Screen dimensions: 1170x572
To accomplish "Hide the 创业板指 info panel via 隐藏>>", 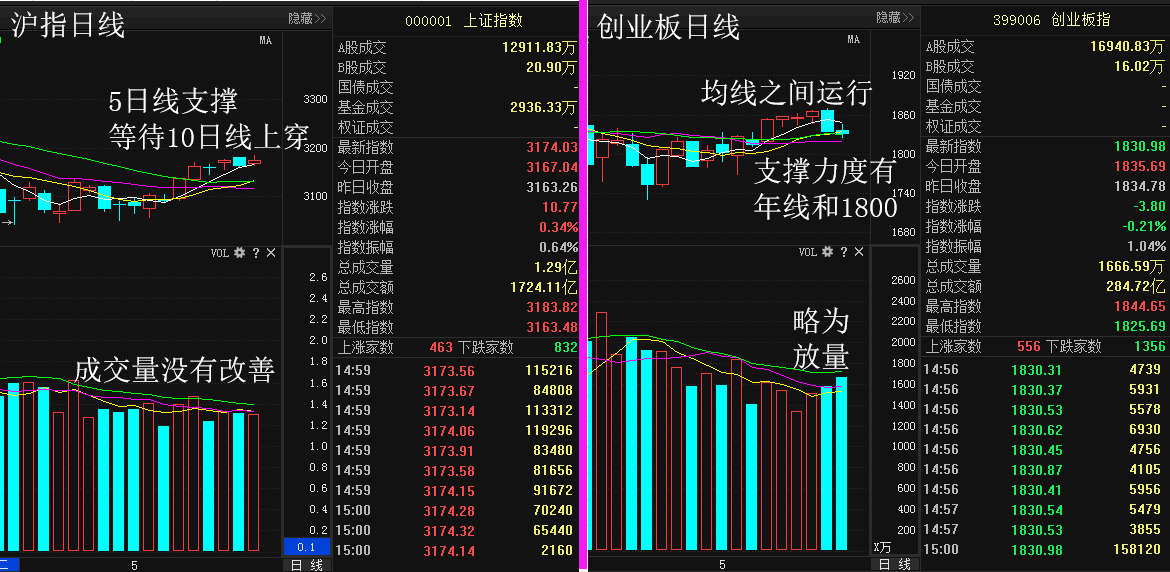I will point(895,18).
